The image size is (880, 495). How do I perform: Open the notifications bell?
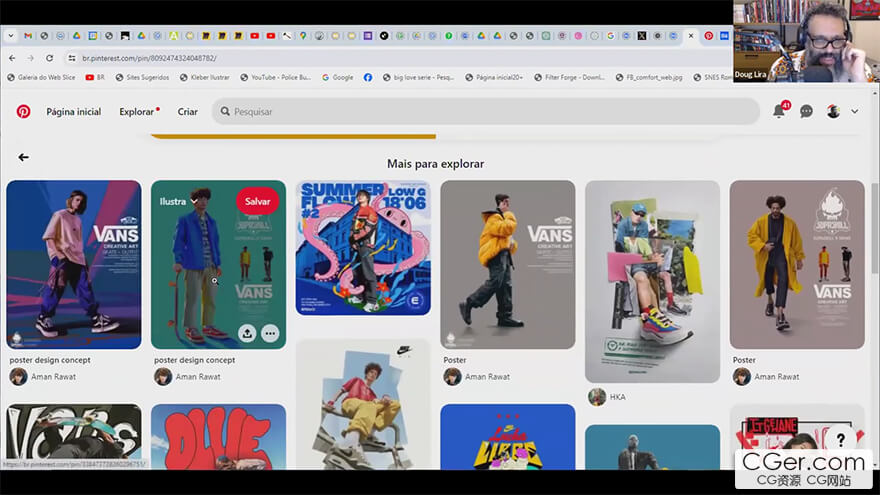(779, 111)
